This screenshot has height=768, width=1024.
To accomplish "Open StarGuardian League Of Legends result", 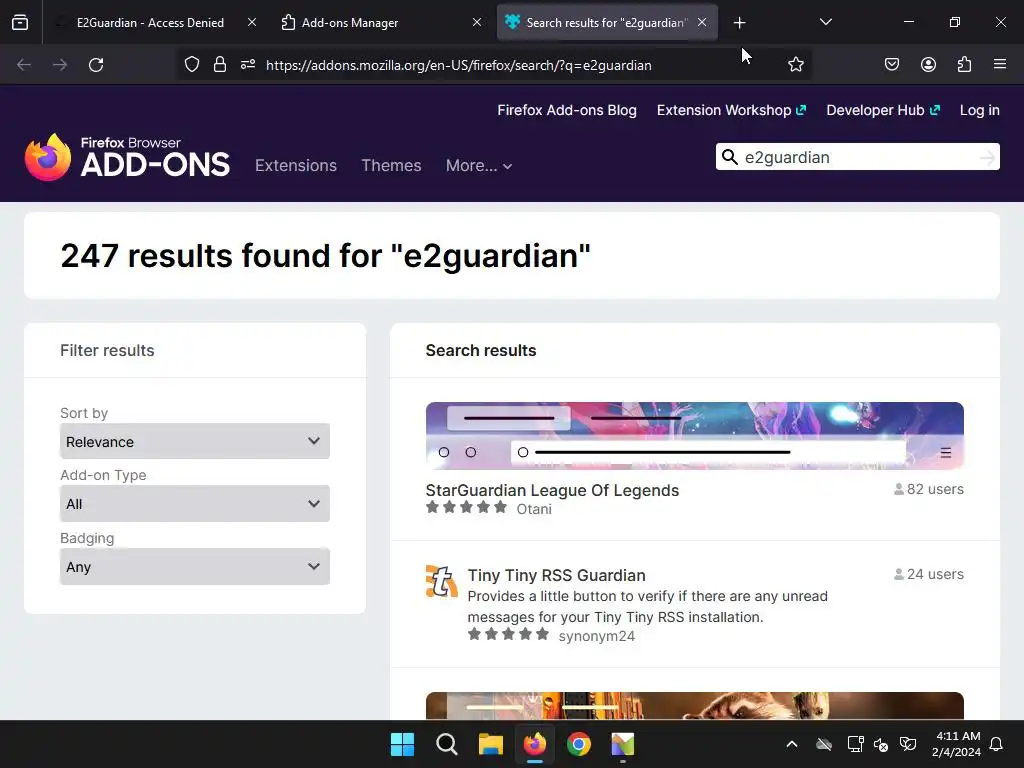I will click(552, 490).
